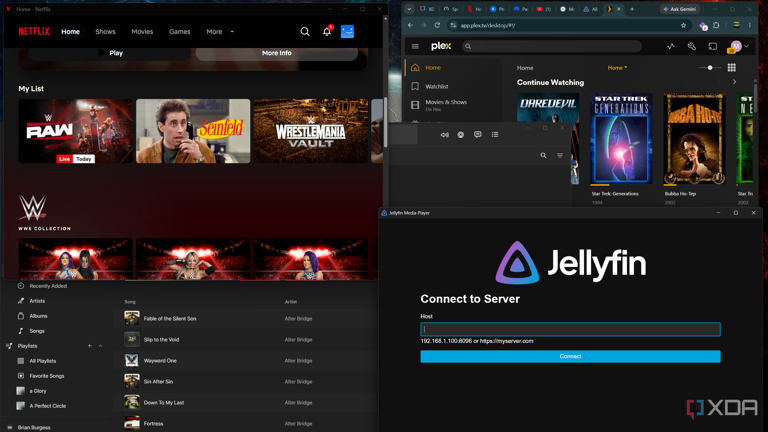Focus the Jellyfin Host input field
Viewport: 768px width, 432px height.
click(x=570, y=329)
